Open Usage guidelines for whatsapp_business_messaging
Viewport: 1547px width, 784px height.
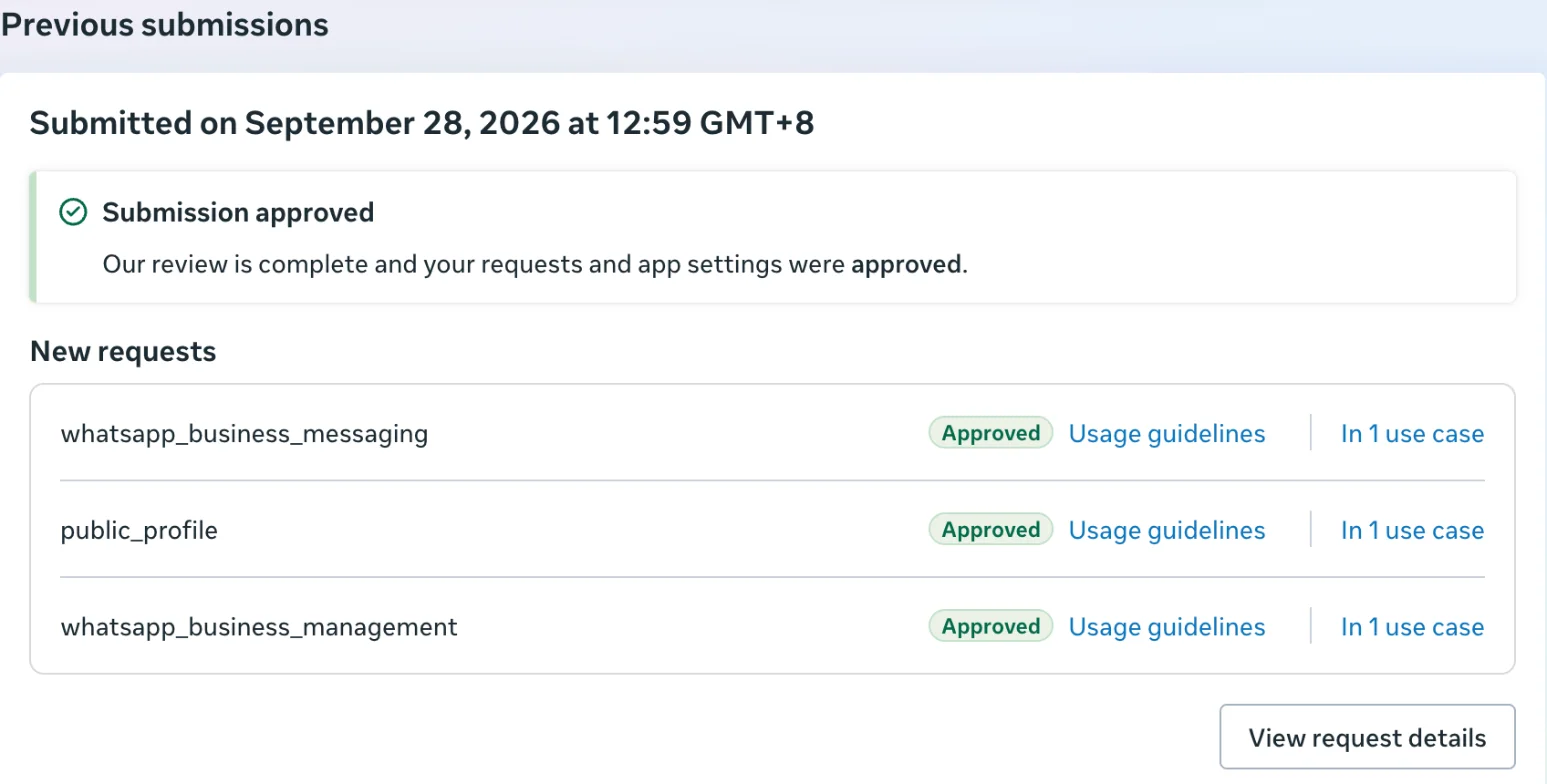(x=1167, y=434)
